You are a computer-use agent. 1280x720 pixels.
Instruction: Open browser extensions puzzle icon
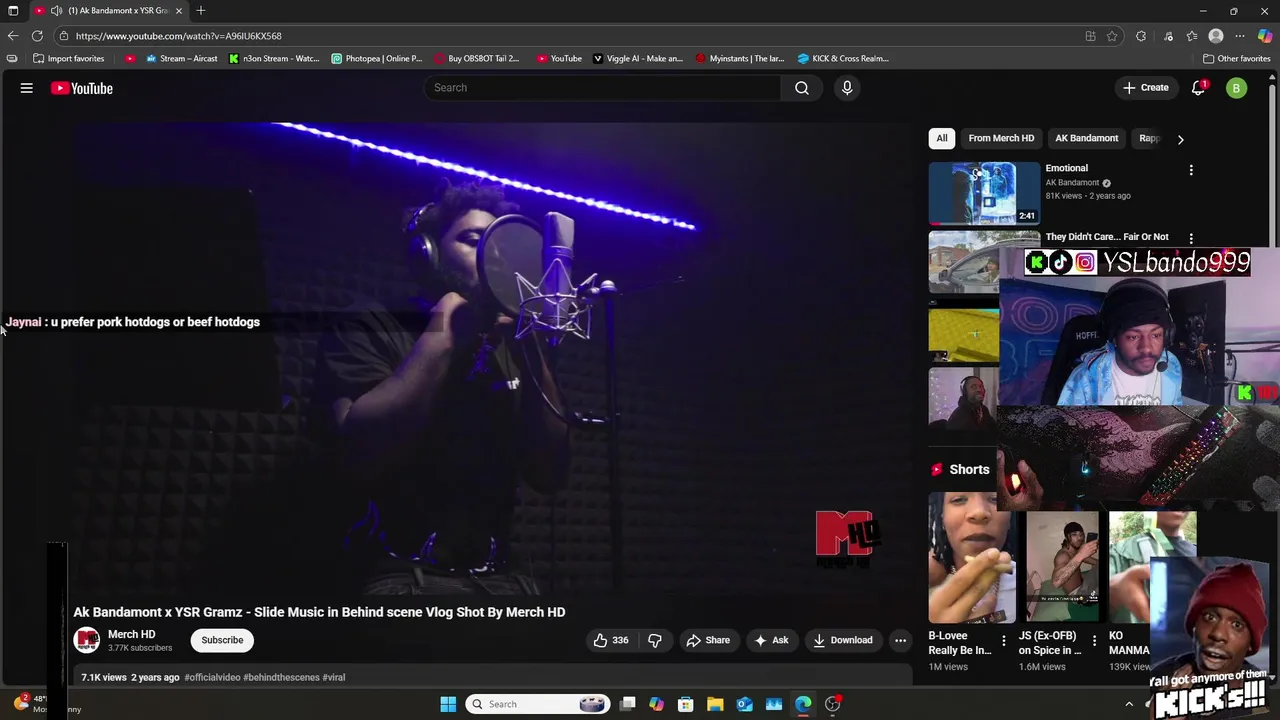click(x=1141, y=36)
